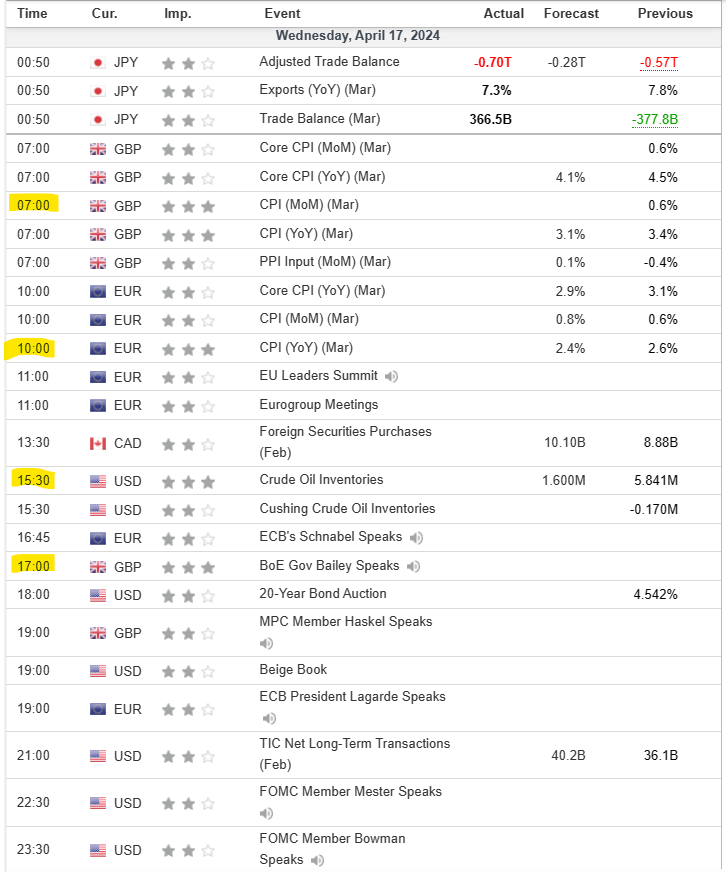Image resolution: width=726 pixels, height=872 pixels.
Task: Open the Crude Oil Inventories event
Action: [x=320, y=480]
